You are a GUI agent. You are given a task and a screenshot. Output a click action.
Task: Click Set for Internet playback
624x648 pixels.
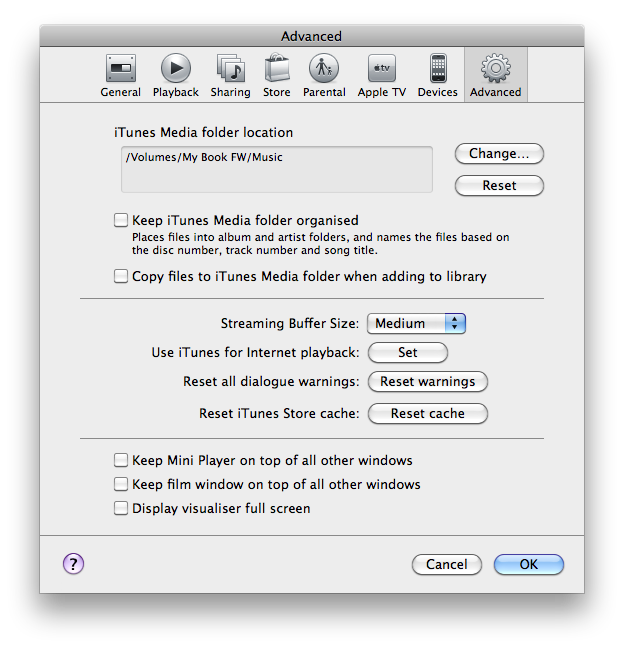click(407, 353)
